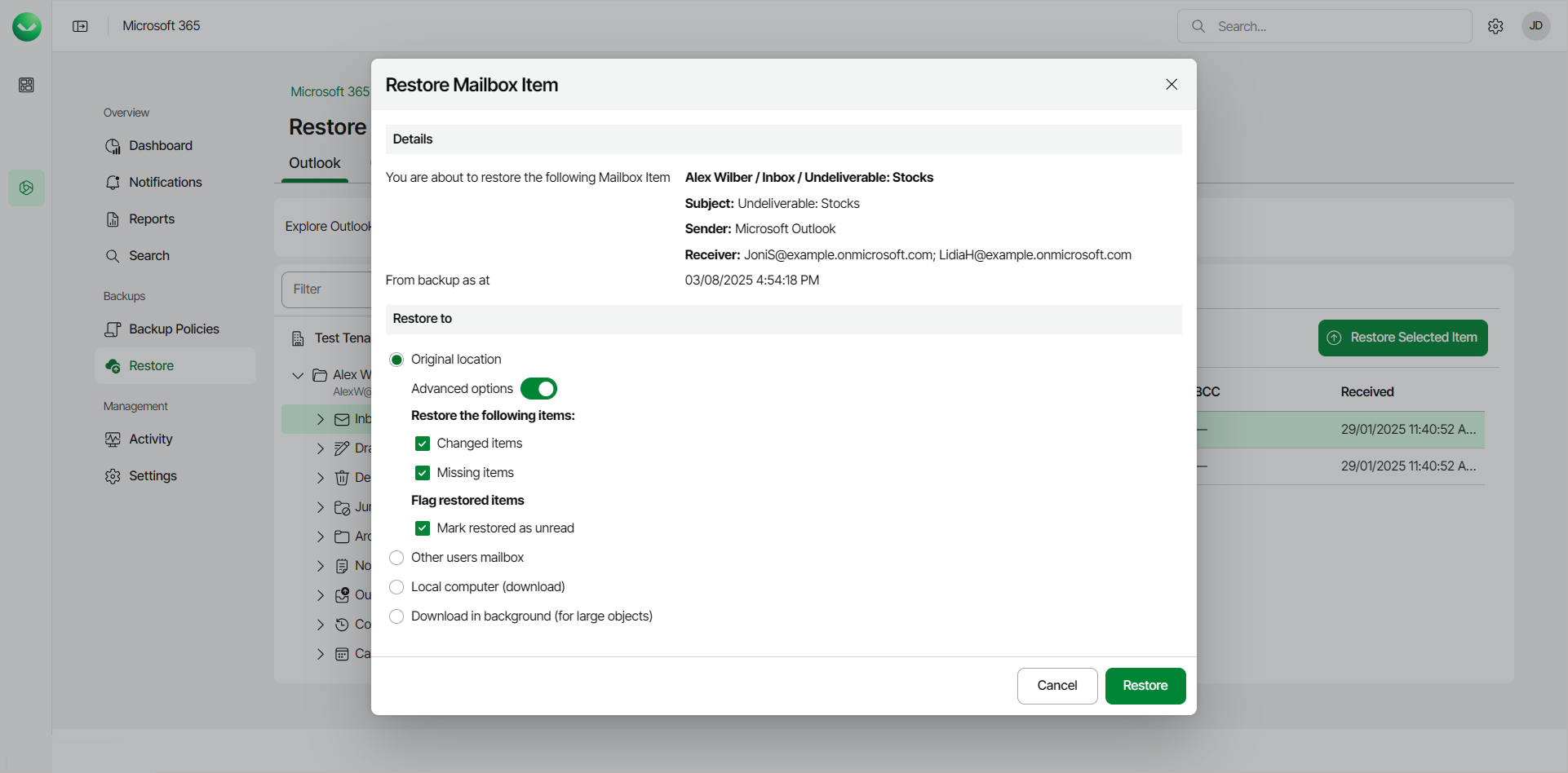Image resolution: width=1568 pixels, height=773 pixels.
Task: Choose Local computer (download) option
Action: tap(396, 587)
